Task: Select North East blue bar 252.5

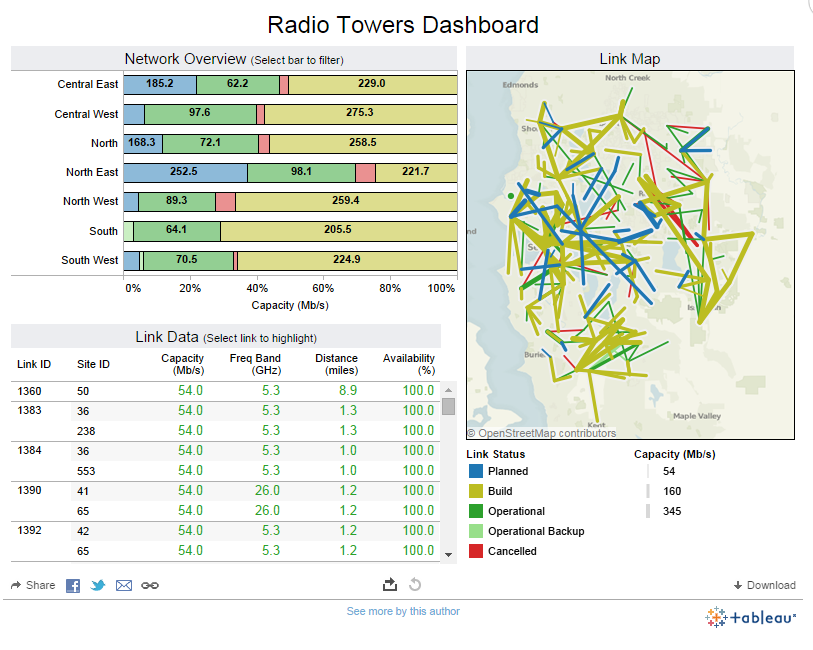Action: (185, 173)
